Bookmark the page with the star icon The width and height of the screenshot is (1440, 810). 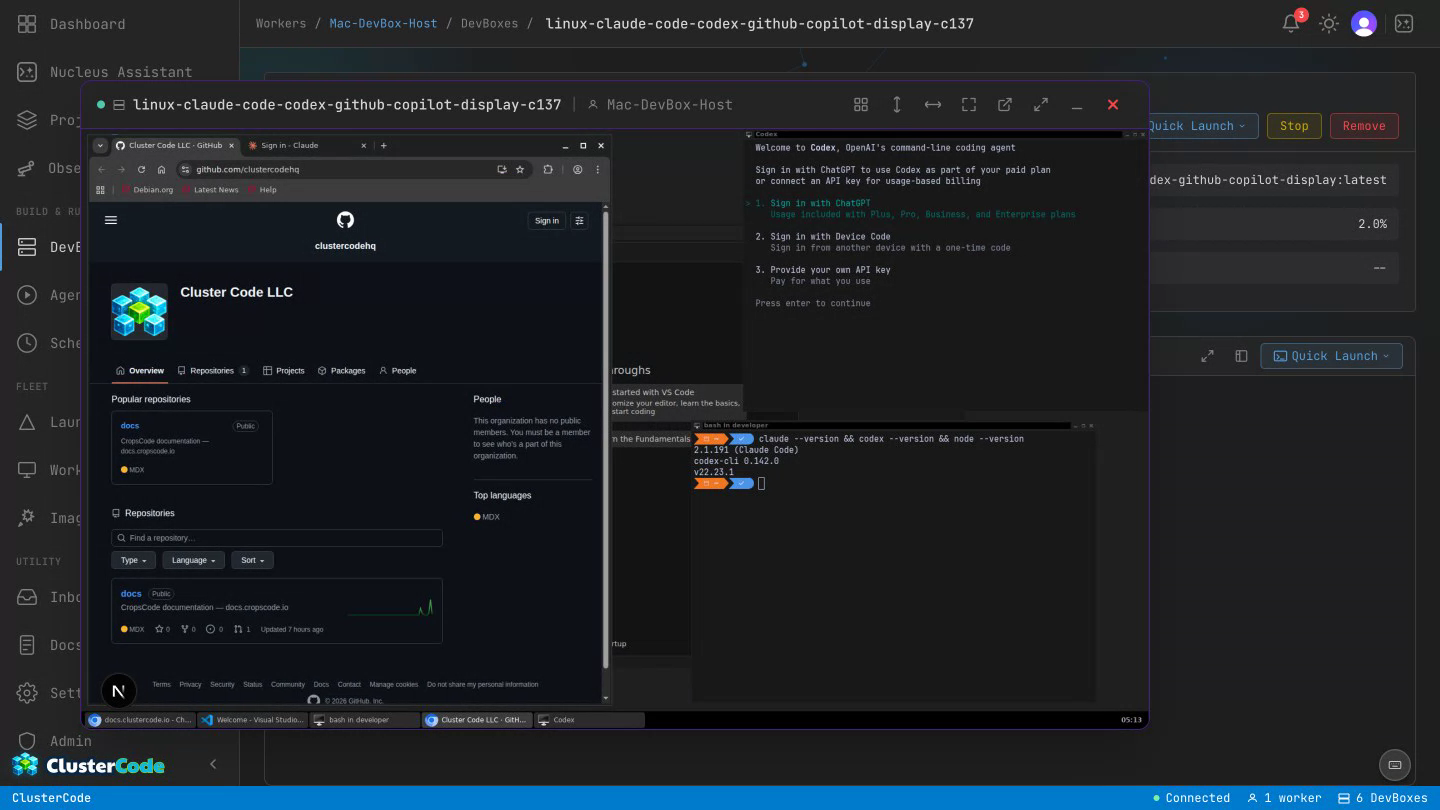coord(520,169)
